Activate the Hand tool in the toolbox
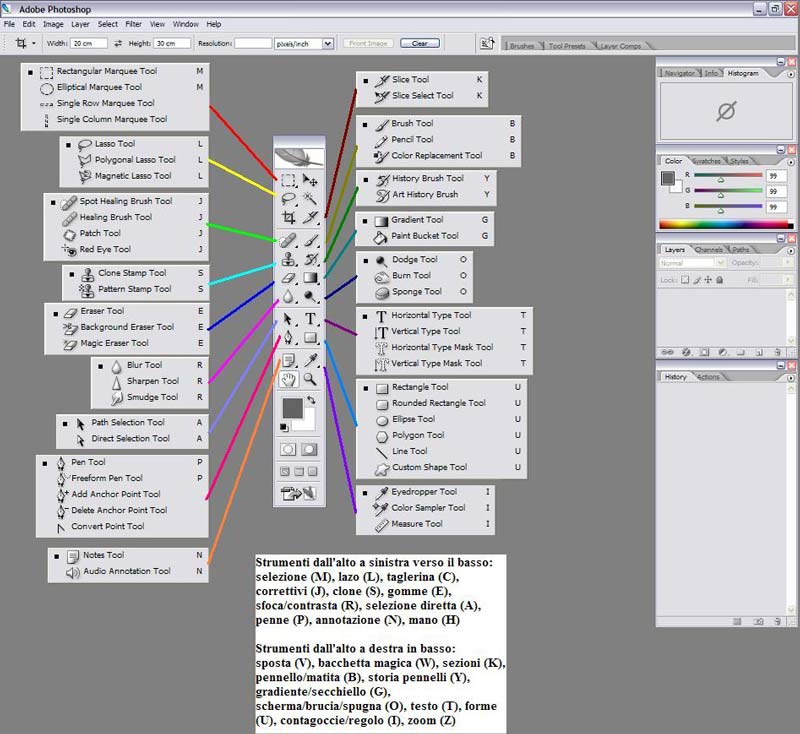This screenshot has width=800, height=734. [288, 379]
